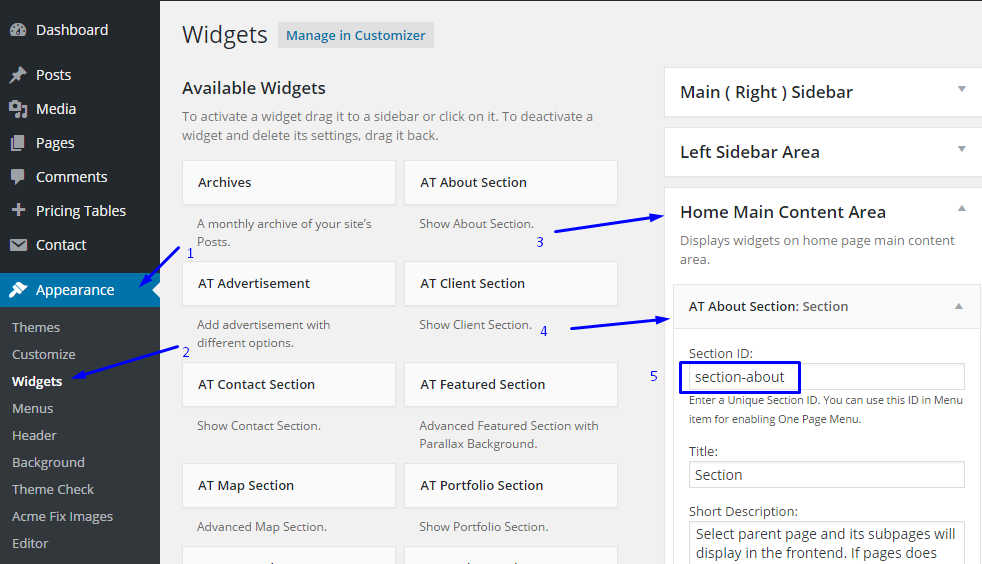Click the AT About Section: Section title bar
The image size is (982, 564).
point(827,306)
